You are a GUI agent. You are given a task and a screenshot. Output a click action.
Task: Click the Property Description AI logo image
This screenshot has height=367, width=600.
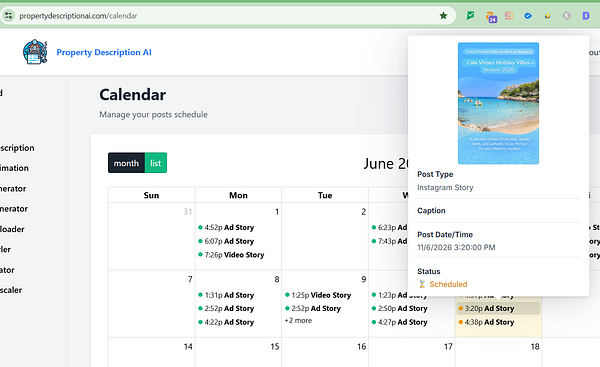click(35, 52)
